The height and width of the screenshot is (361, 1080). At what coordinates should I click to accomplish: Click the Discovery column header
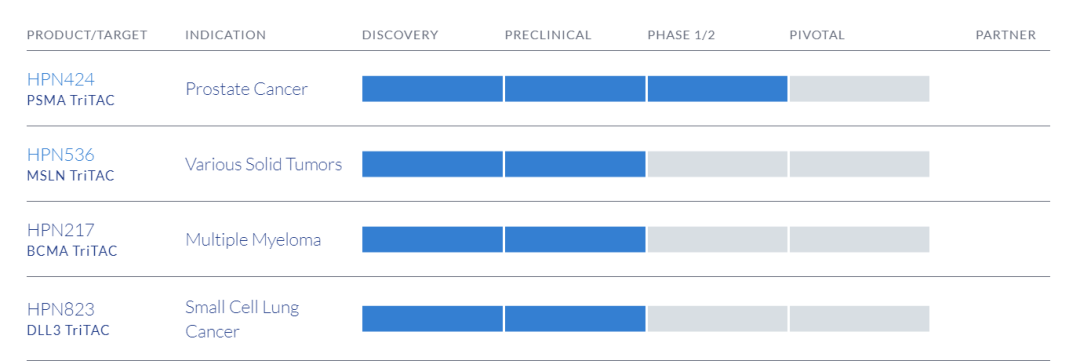400,35
